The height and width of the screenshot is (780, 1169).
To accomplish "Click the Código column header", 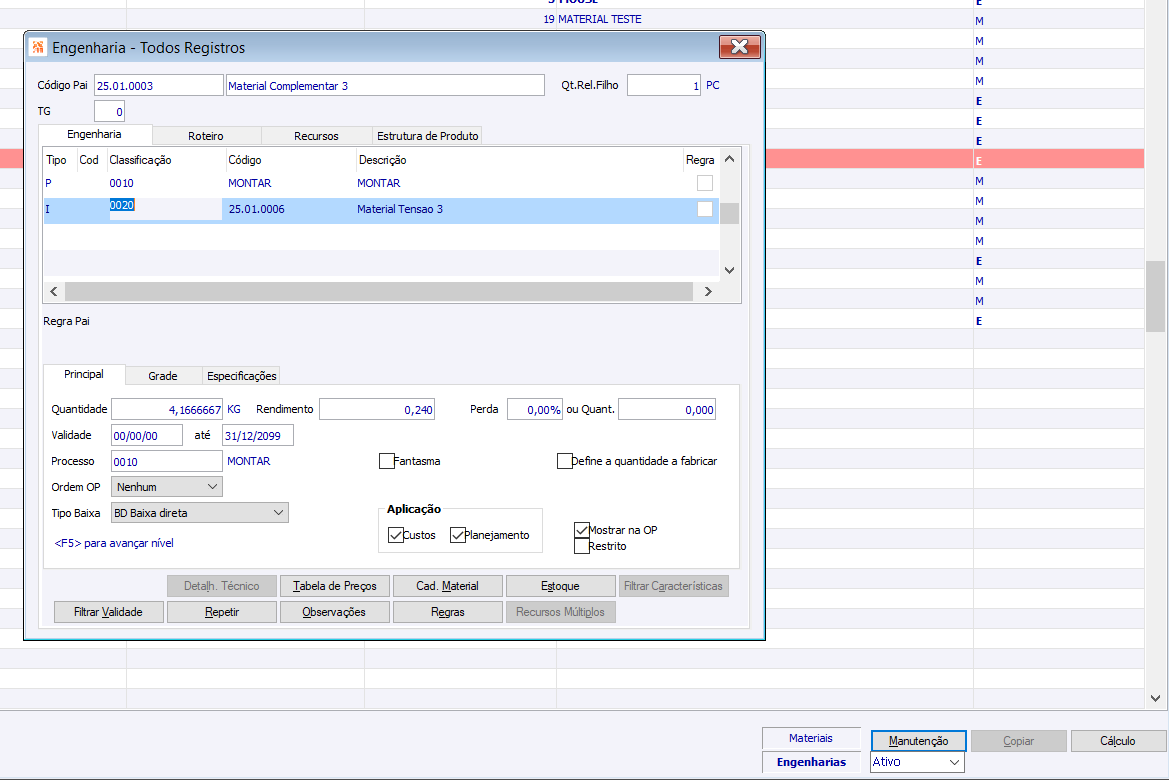I will point(245,160).
